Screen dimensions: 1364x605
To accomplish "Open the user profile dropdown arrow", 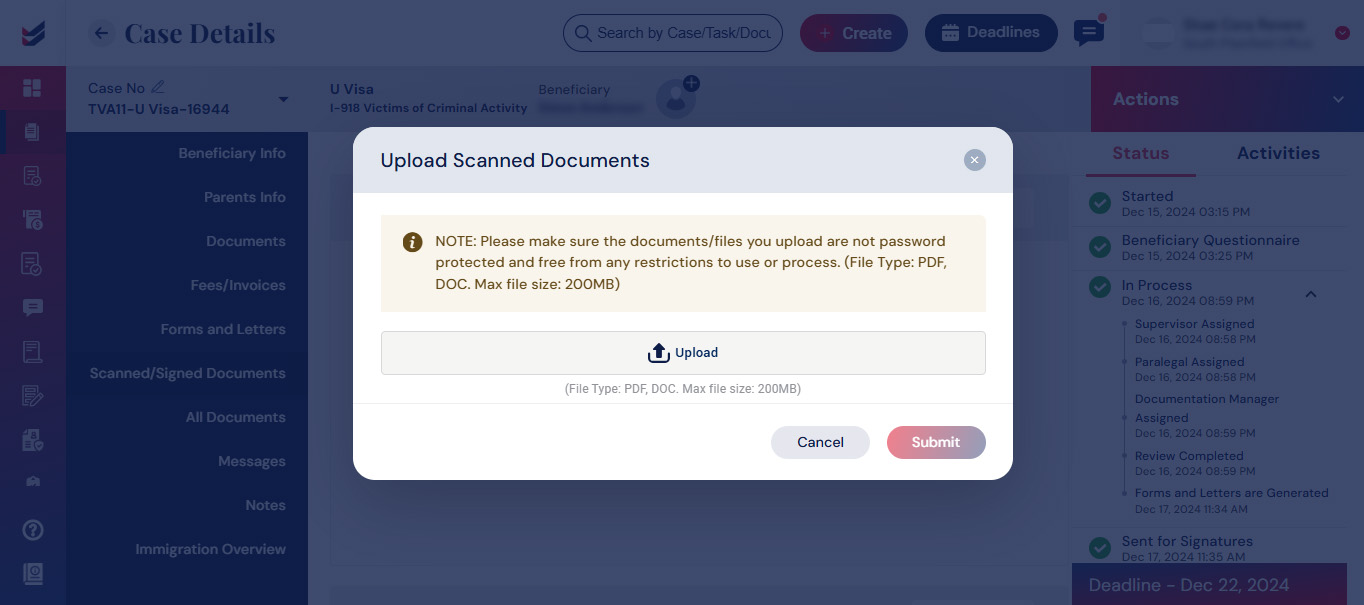I will click(1342, 33).
